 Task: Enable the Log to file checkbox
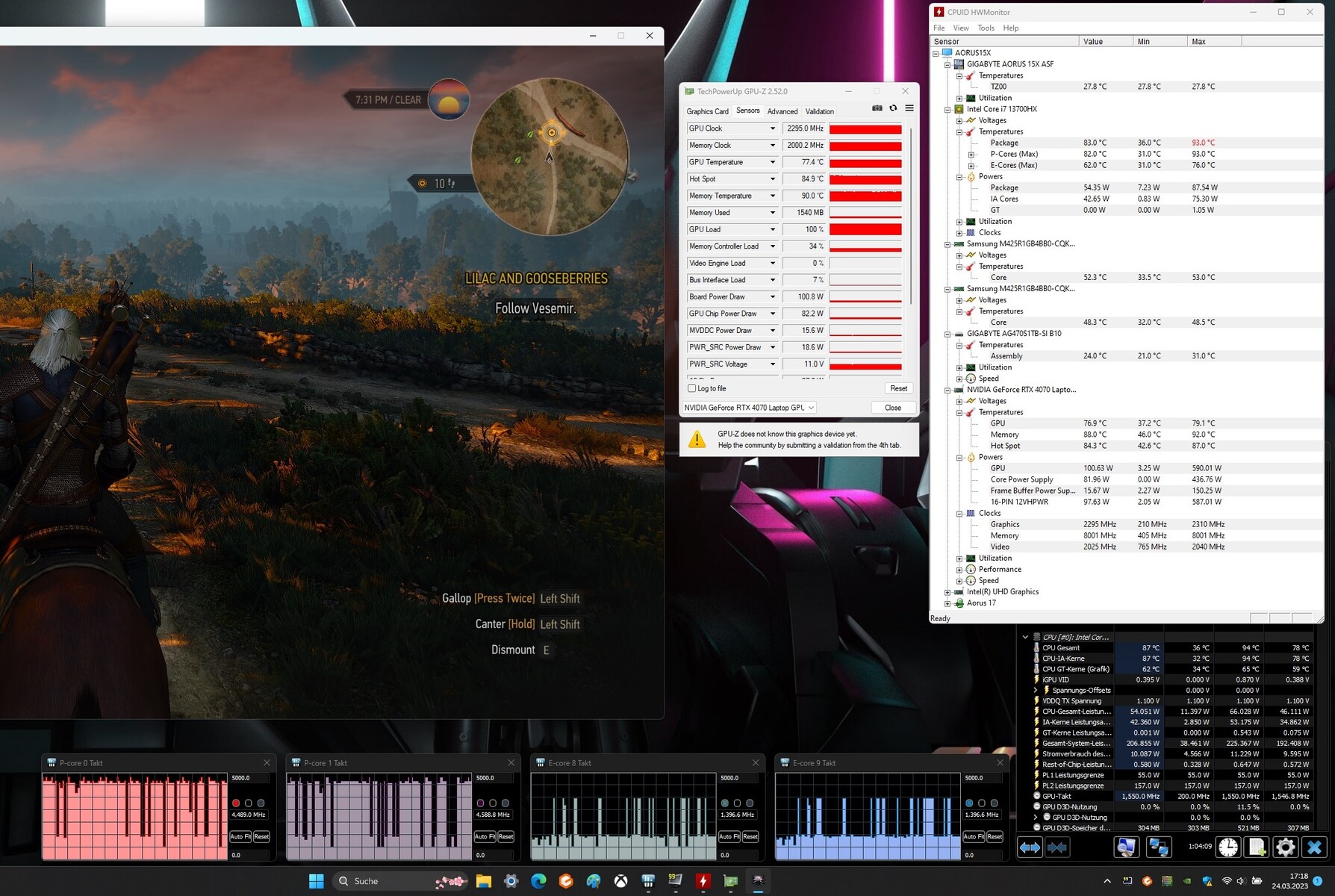pyautogui.click(x=691, y=388)
